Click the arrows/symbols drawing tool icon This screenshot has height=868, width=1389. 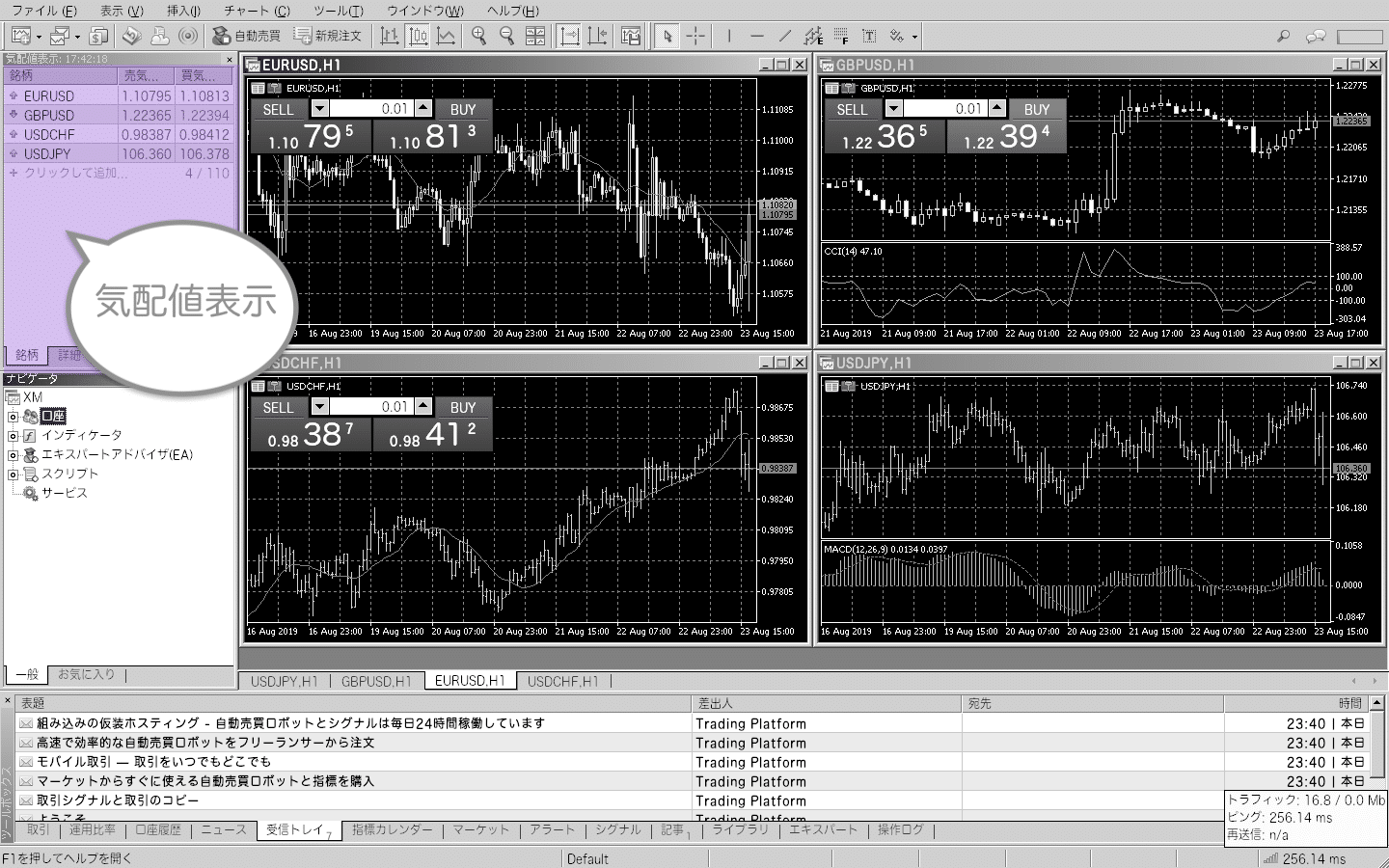click(897, 36)
